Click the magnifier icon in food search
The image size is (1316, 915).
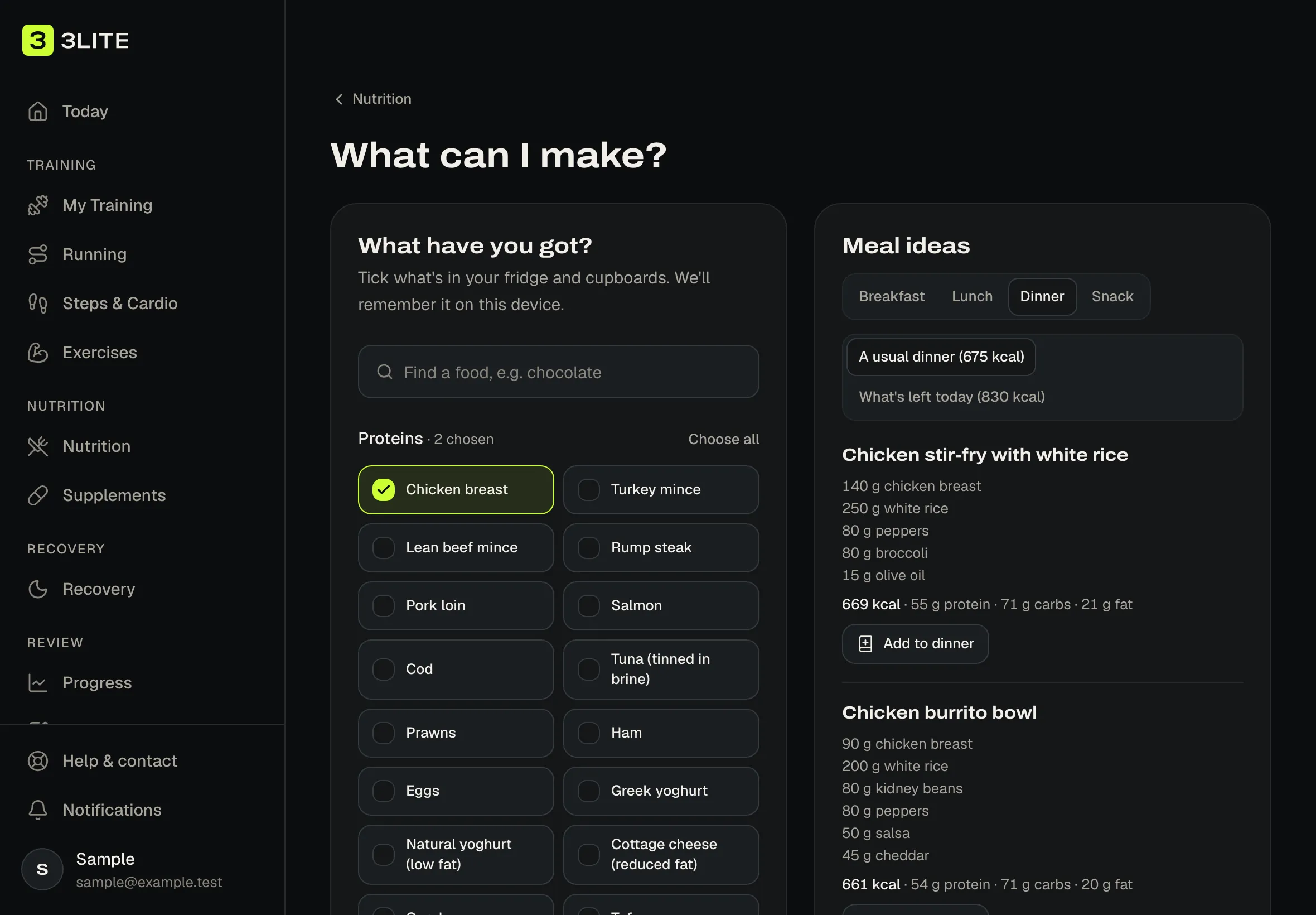pos(385,372)
